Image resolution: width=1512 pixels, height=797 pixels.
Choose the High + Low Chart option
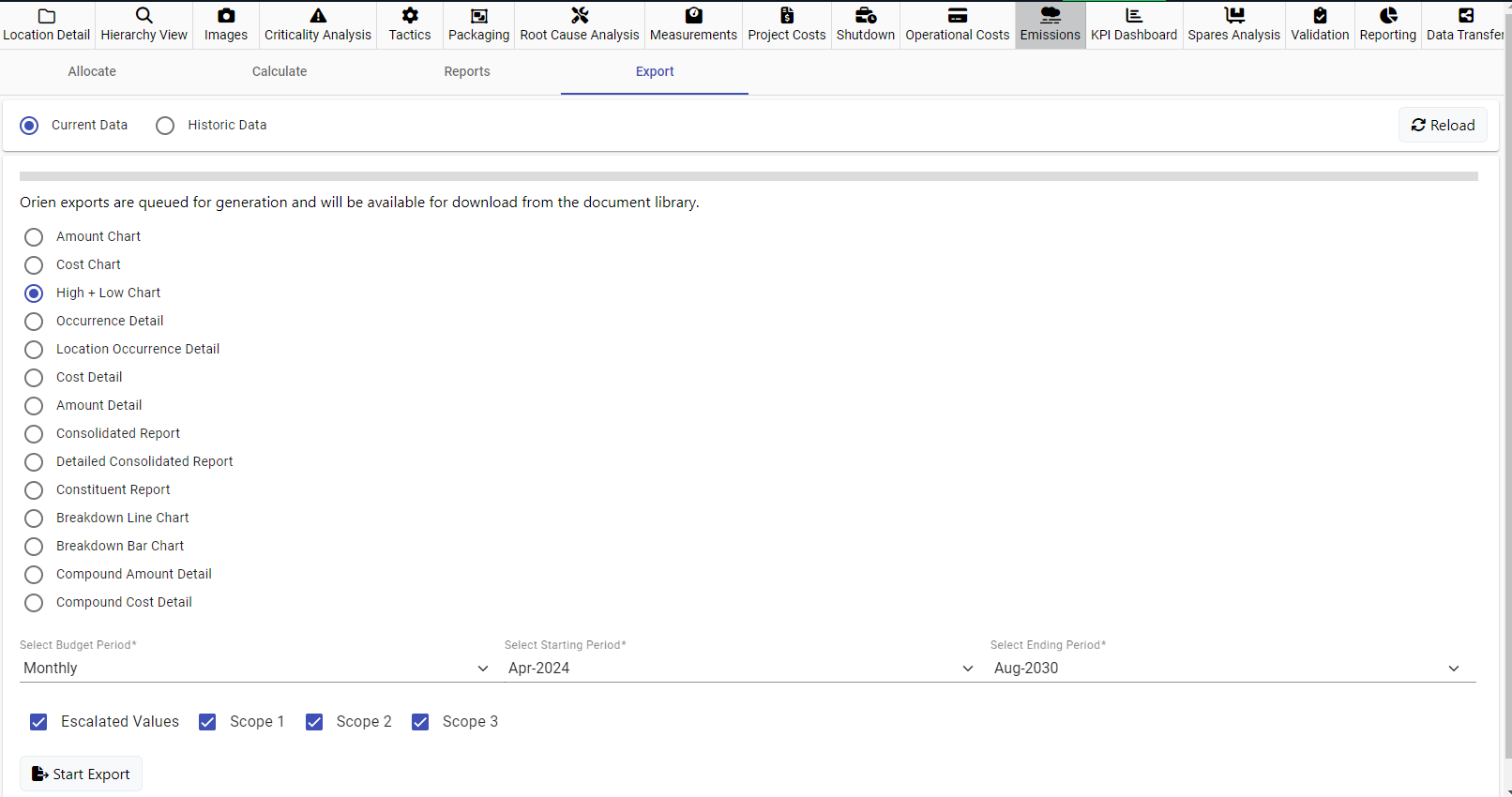(34, 293)
